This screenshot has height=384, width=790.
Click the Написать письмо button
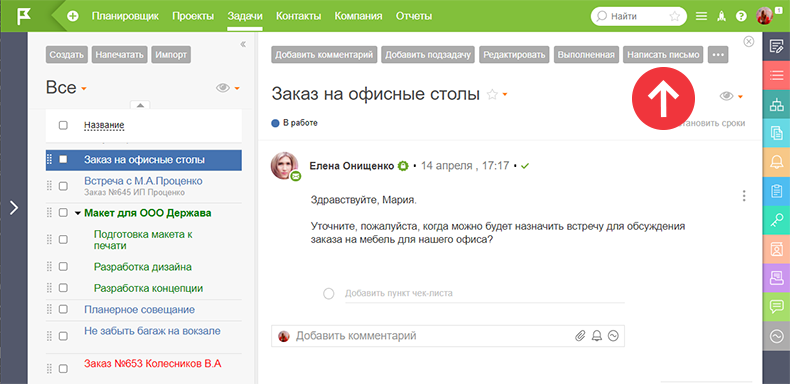point(664,55)
